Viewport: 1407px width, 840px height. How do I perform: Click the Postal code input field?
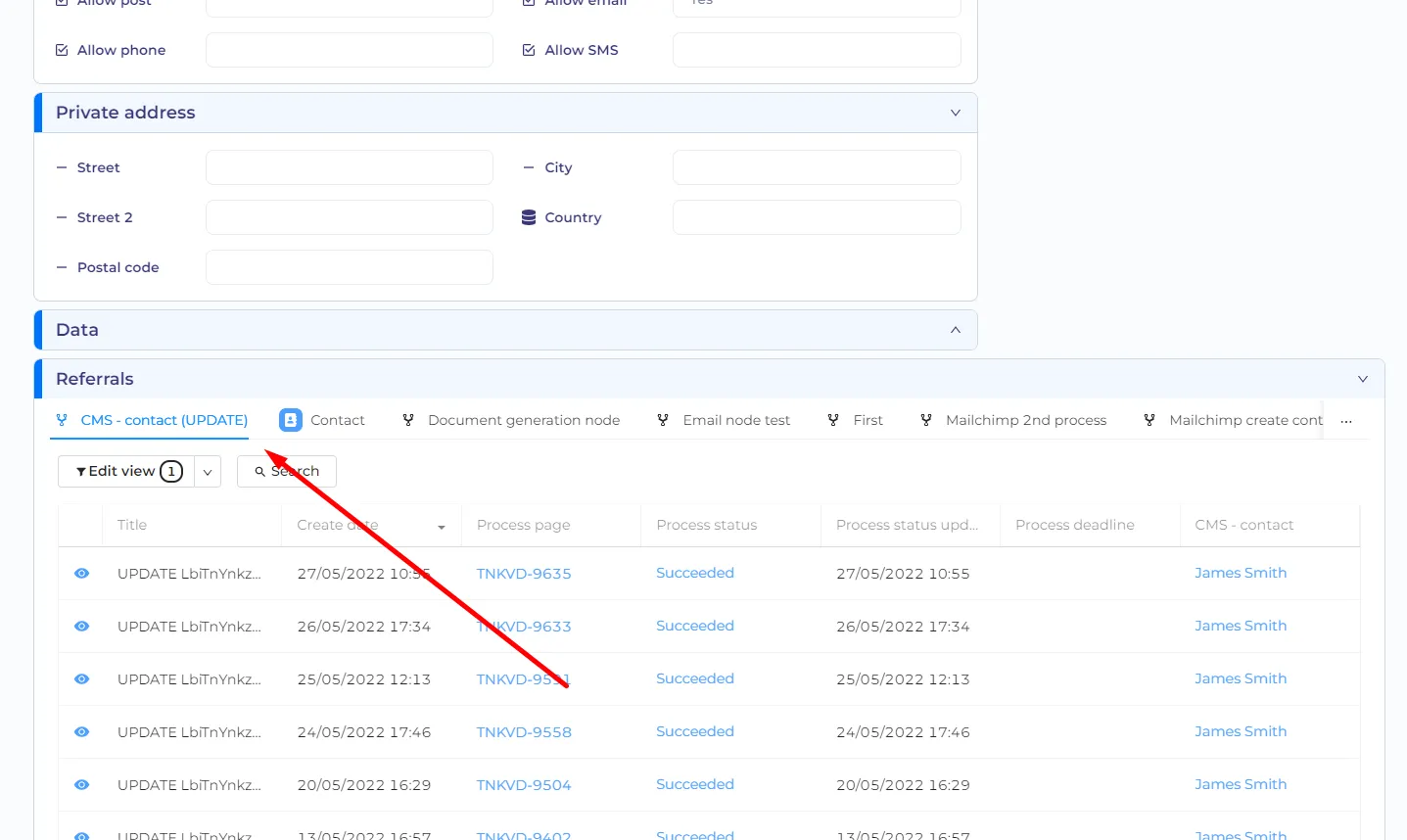point(350,267)
